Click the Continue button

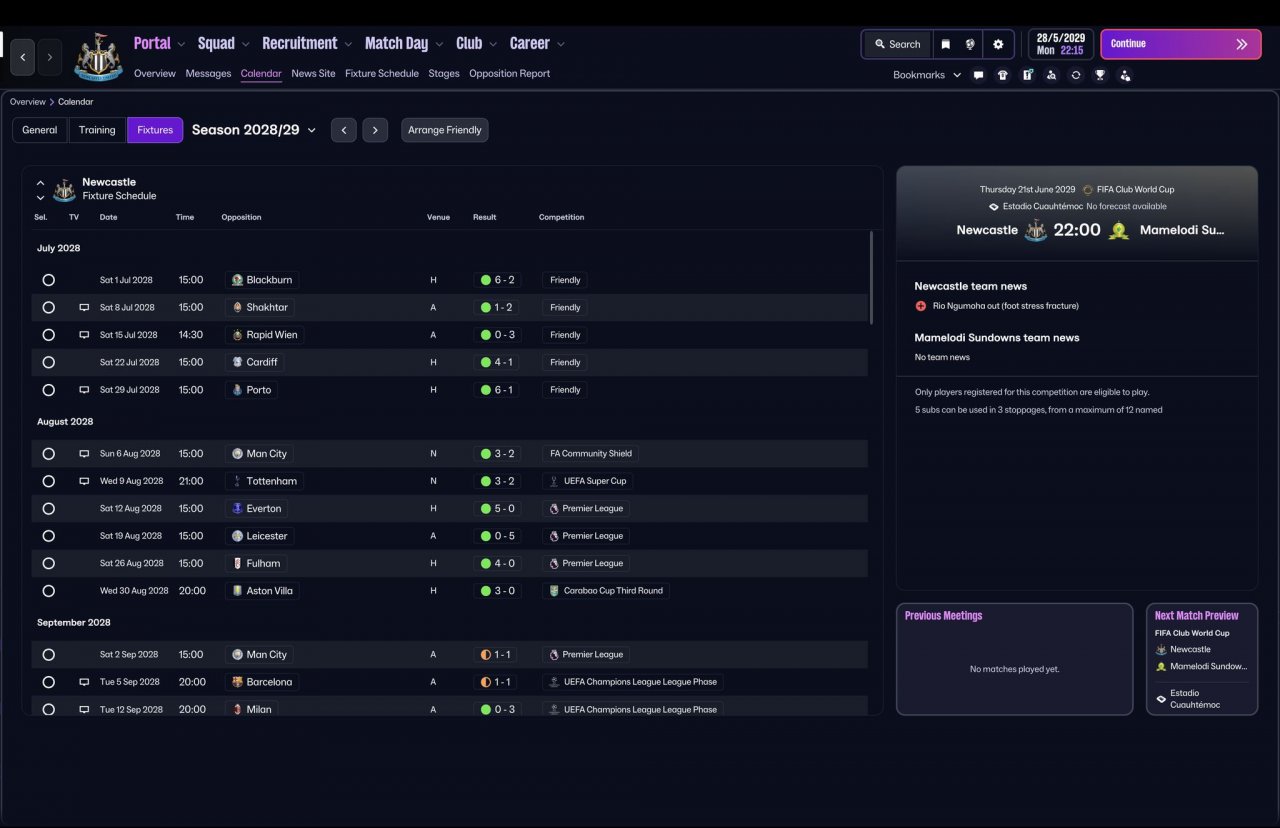[x=1181, y=44]
